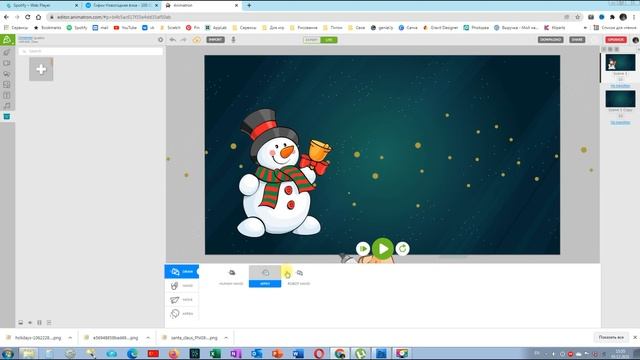The image size is (640, 360).
Task: Open the Windows Start menu
Action: coord(8,353)
